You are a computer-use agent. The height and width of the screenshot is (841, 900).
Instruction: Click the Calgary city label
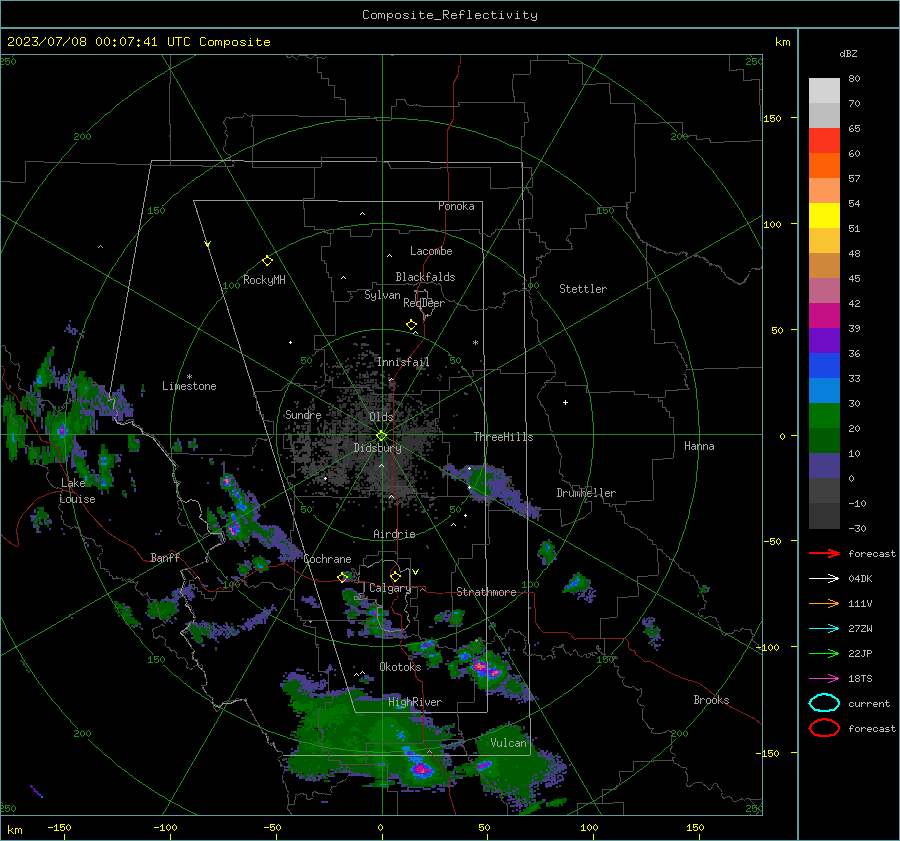tap(390, 588)
